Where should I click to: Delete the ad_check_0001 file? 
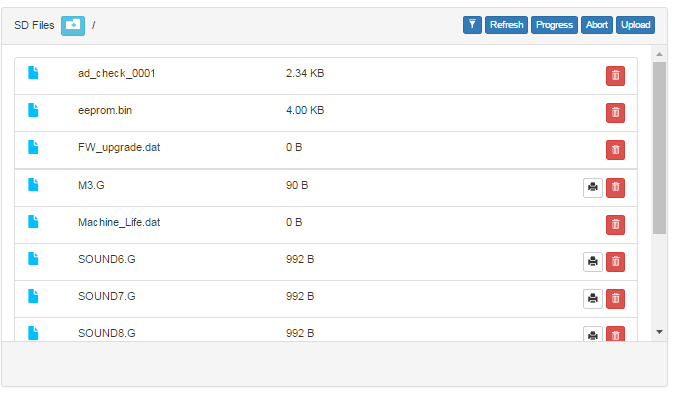point(615,76)
